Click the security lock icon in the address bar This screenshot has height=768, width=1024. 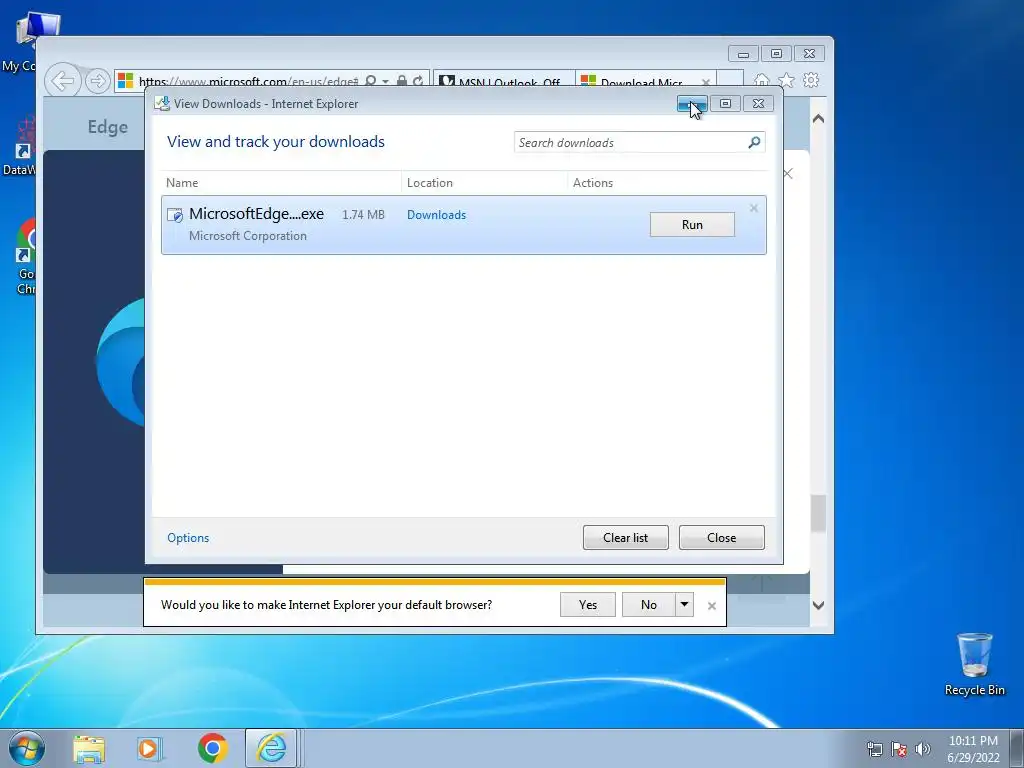pos(402,81)
